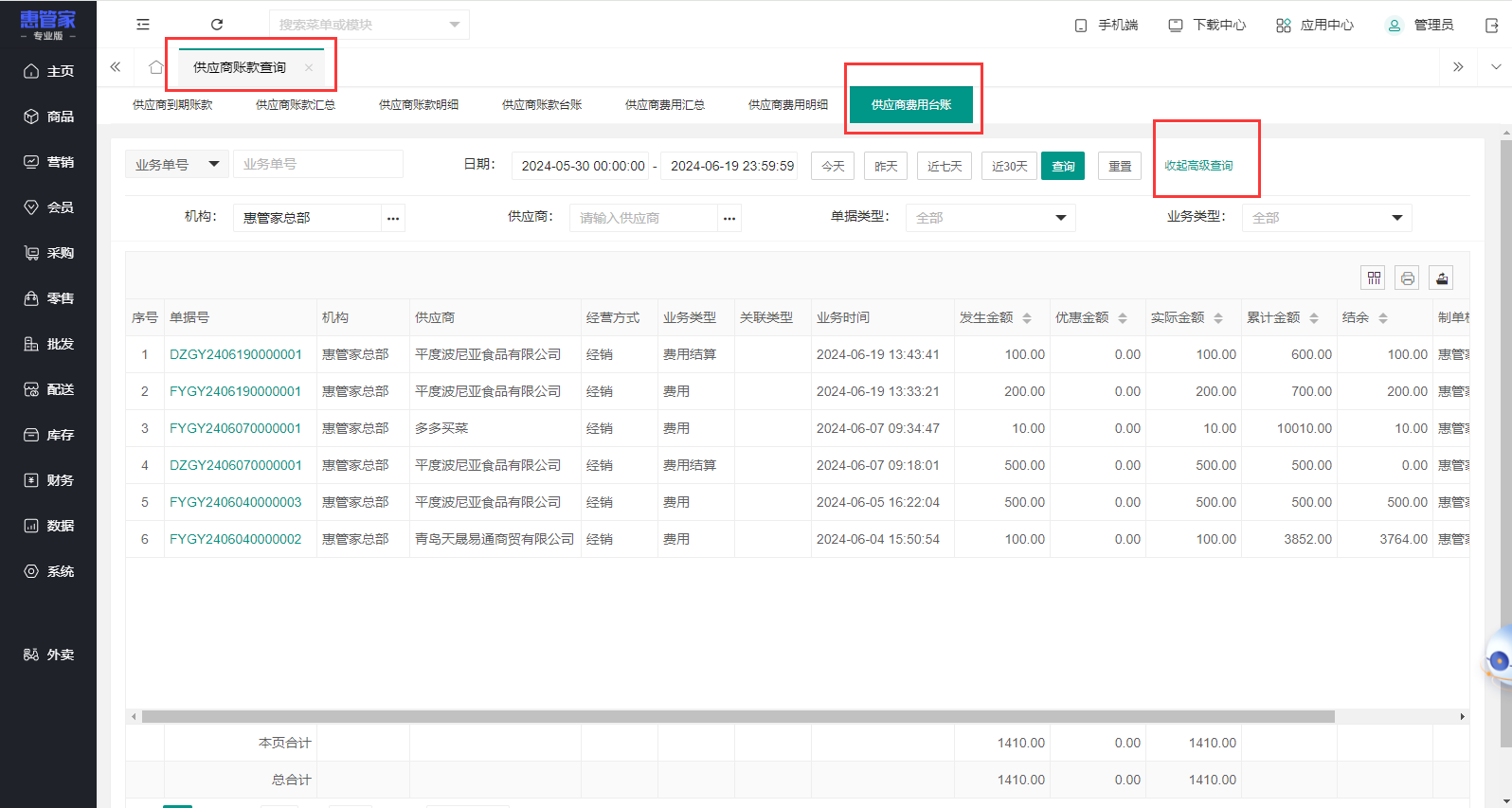This screenshot has width=1512, height=808.
Task: Click the 今天 date shortcut button
Action: (834, 166)
